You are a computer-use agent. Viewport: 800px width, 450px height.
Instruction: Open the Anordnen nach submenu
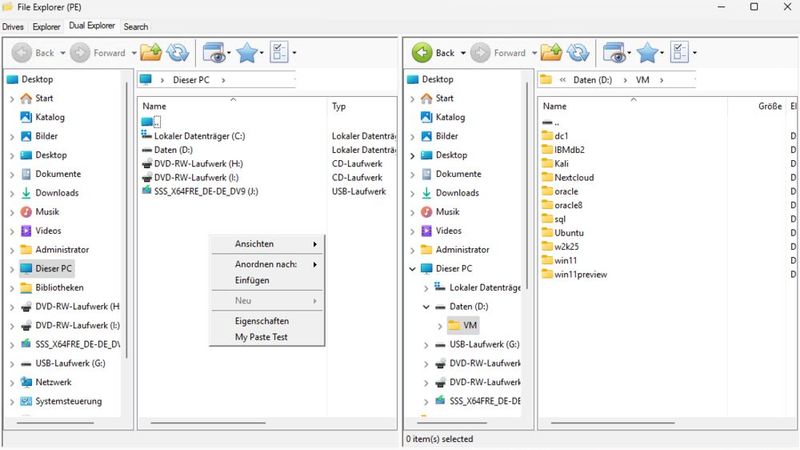pos(267,264)
